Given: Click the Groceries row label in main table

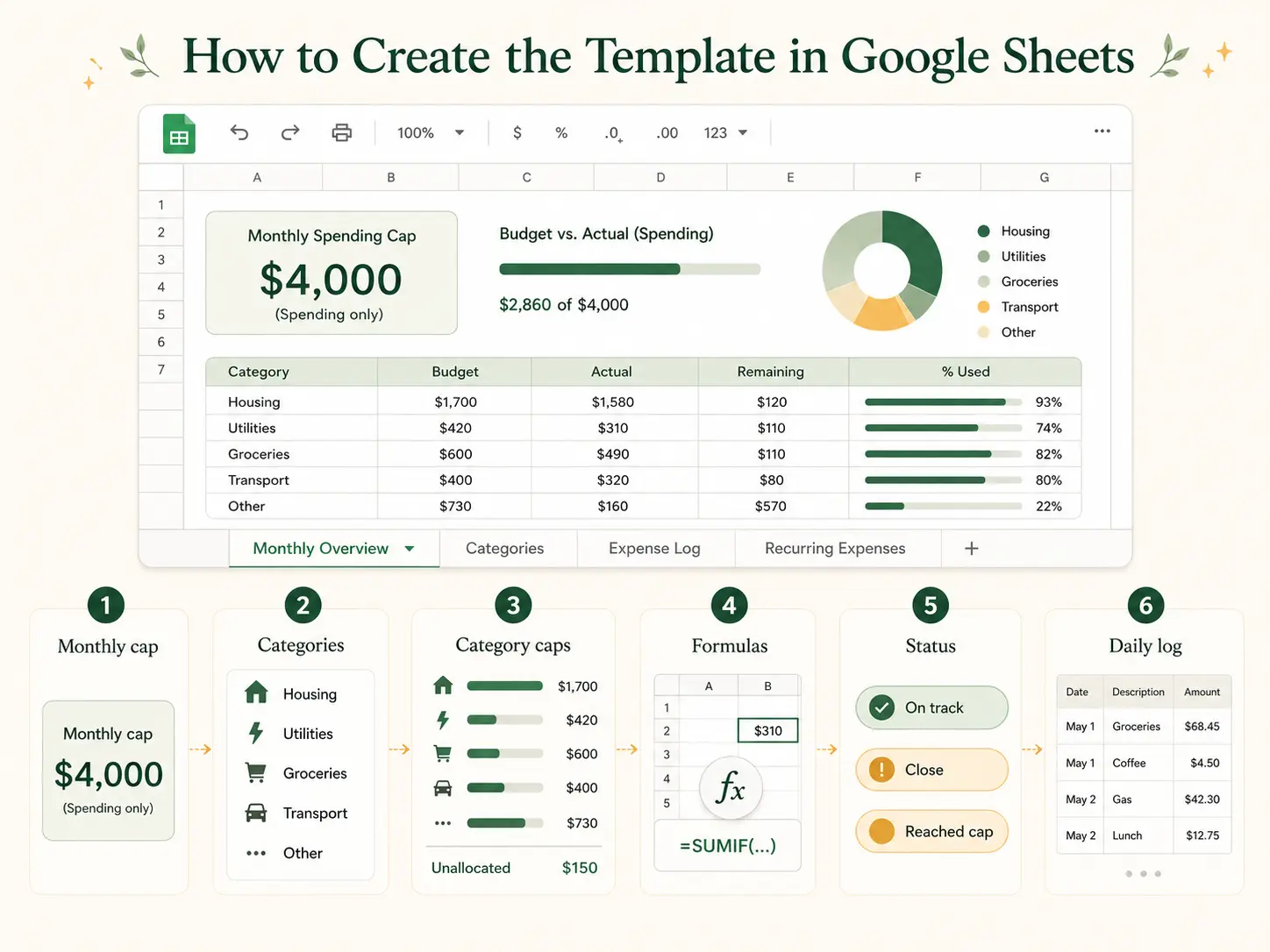Looking at the screenshot, I should coord(259,454).
